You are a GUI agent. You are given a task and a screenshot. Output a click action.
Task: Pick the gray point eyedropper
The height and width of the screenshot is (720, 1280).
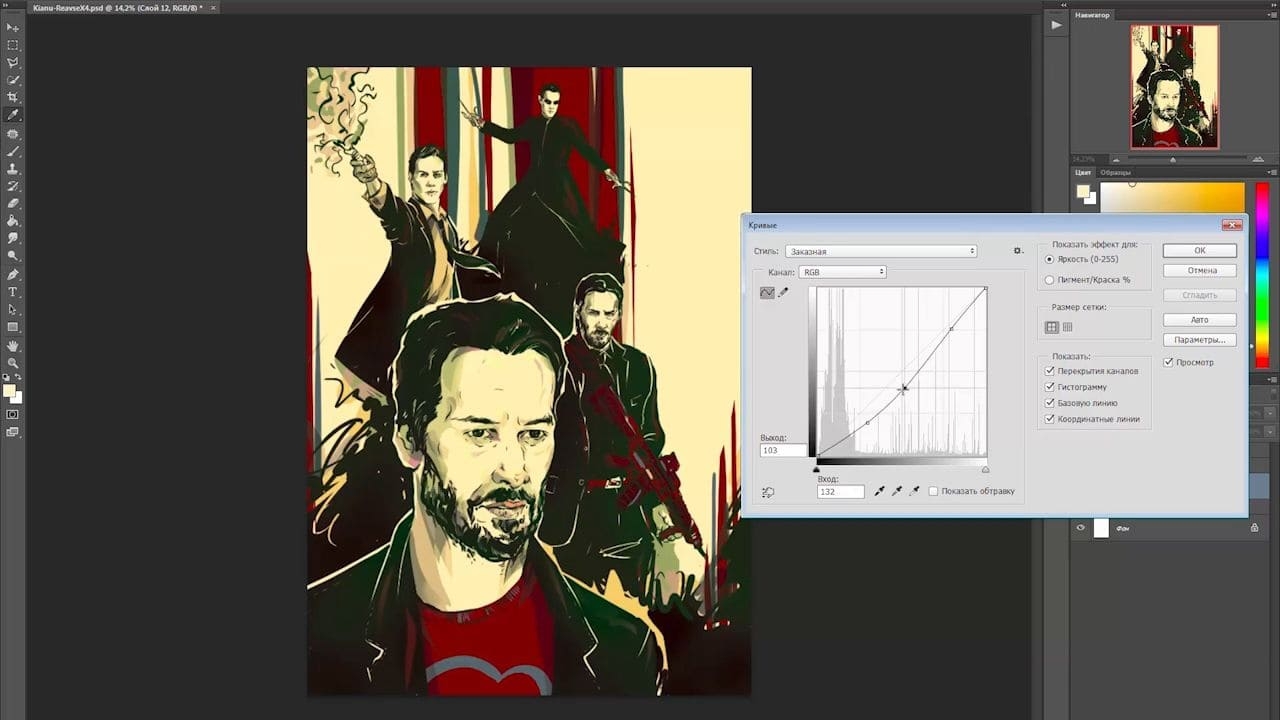[897, 491]
